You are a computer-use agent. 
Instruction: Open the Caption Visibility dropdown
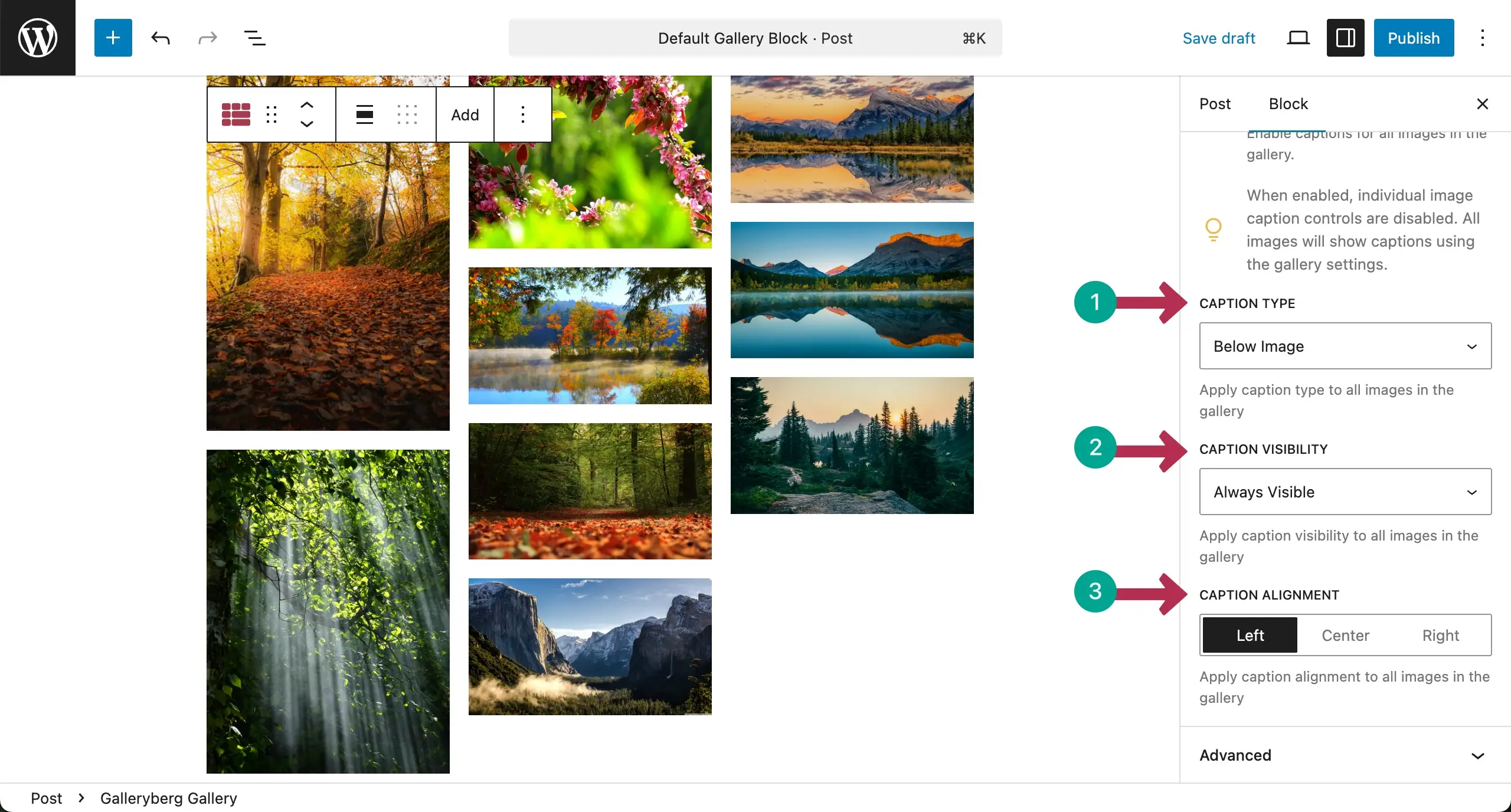(1345, 492)
